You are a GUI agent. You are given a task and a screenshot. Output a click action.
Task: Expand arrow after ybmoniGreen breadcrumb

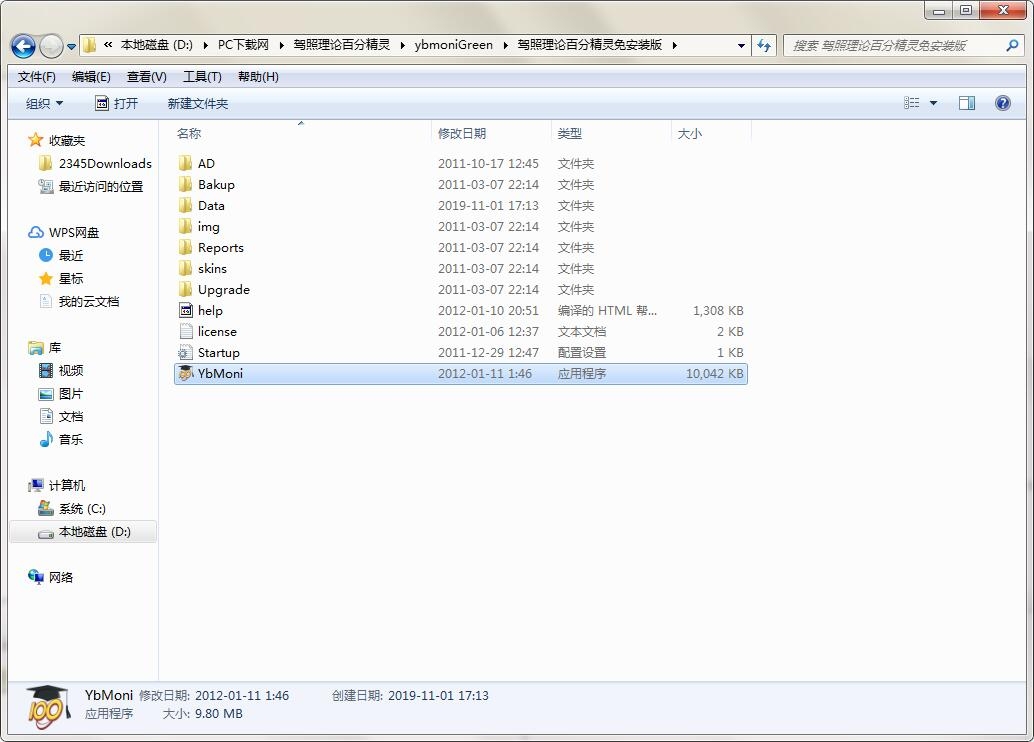506,46
